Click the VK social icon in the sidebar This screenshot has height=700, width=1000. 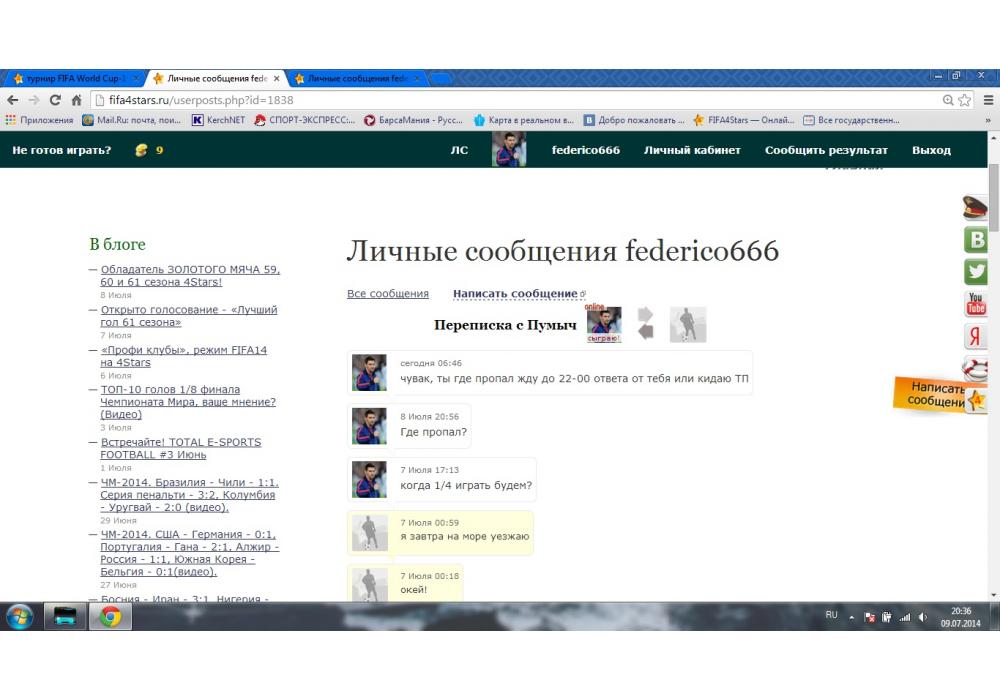[x=976, y=239]
